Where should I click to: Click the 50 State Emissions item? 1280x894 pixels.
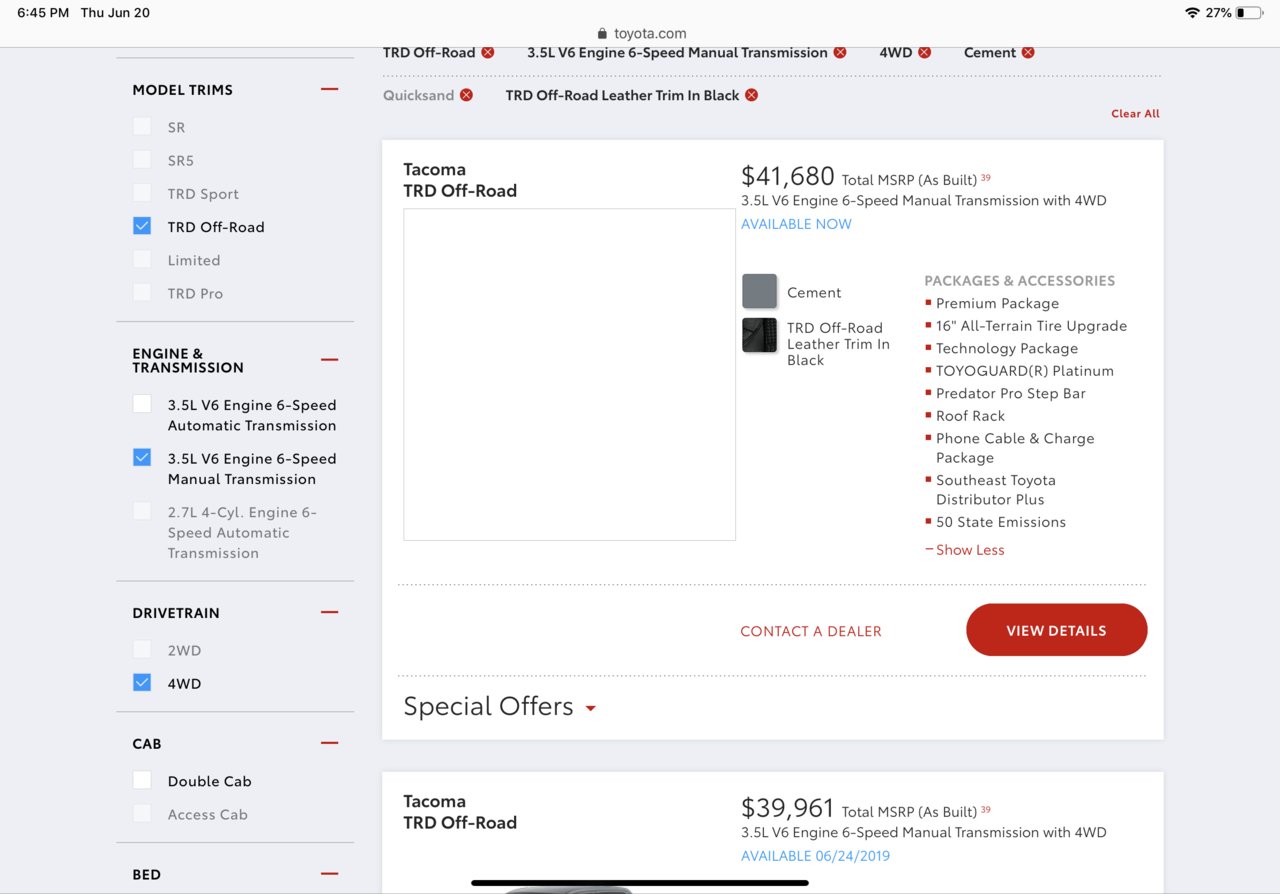click(x=1001, y=522)
